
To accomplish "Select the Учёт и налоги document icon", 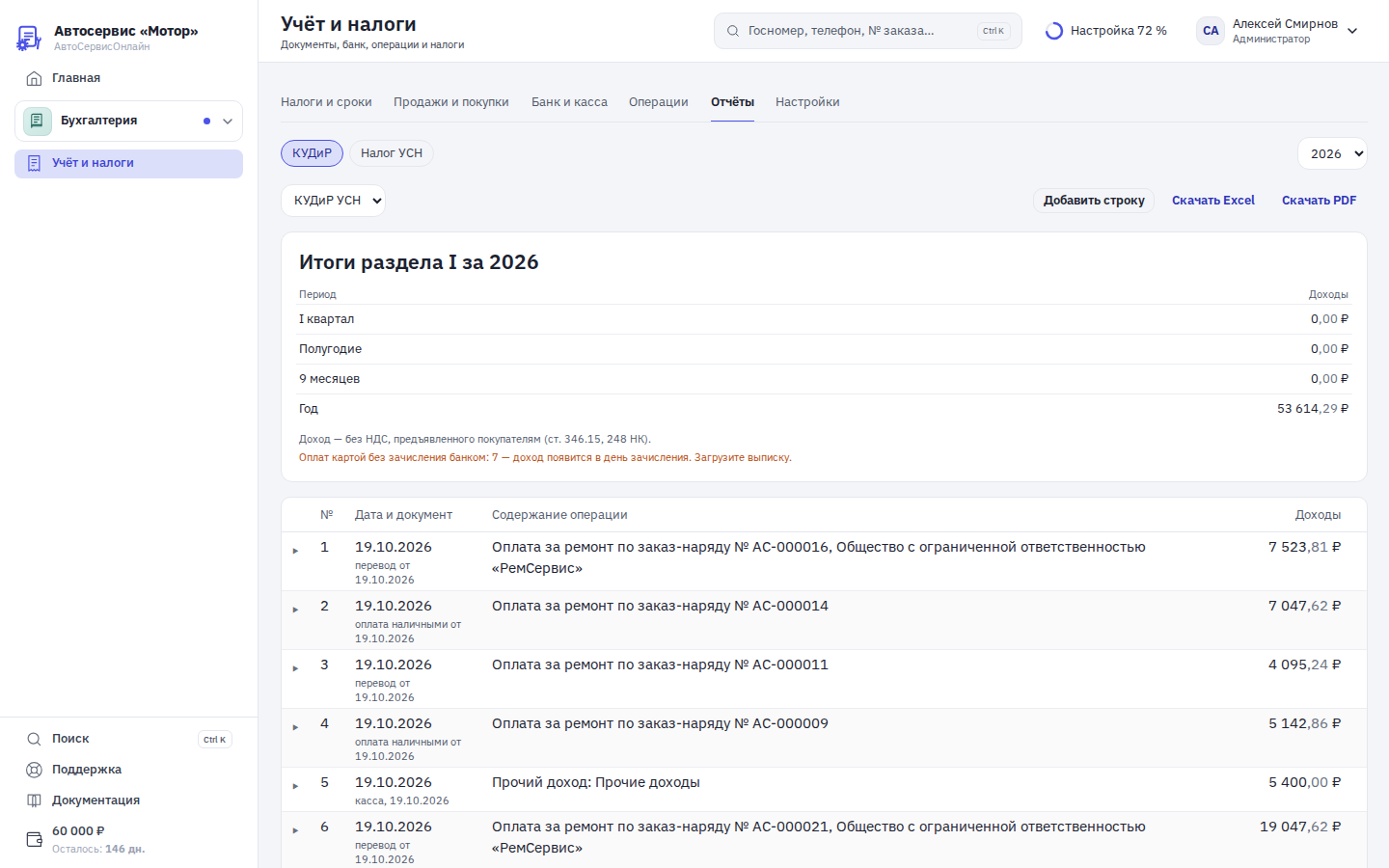I will [35, 163].
